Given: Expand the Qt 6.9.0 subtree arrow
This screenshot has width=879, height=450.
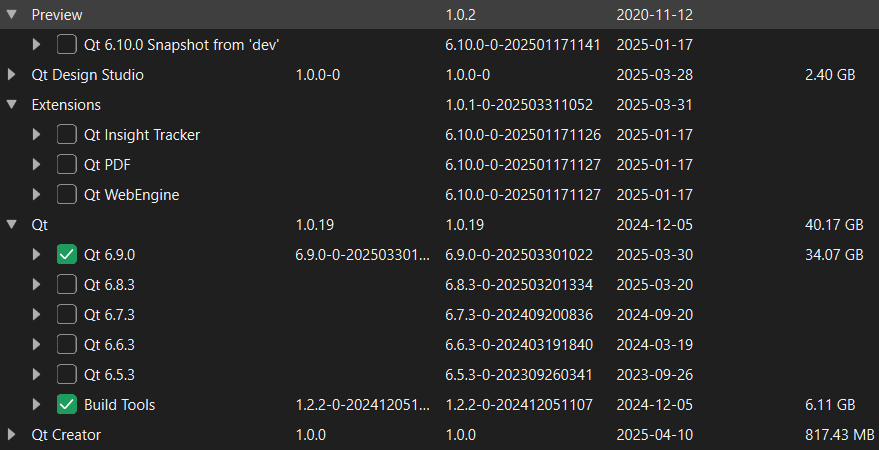Looking at the screenshot, I should point(37,255).
